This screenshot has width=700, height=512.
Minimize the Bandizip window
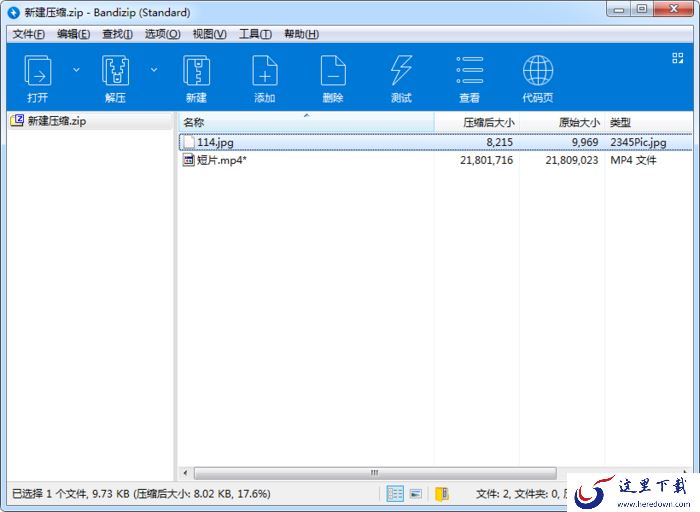(x=618, y=9)
